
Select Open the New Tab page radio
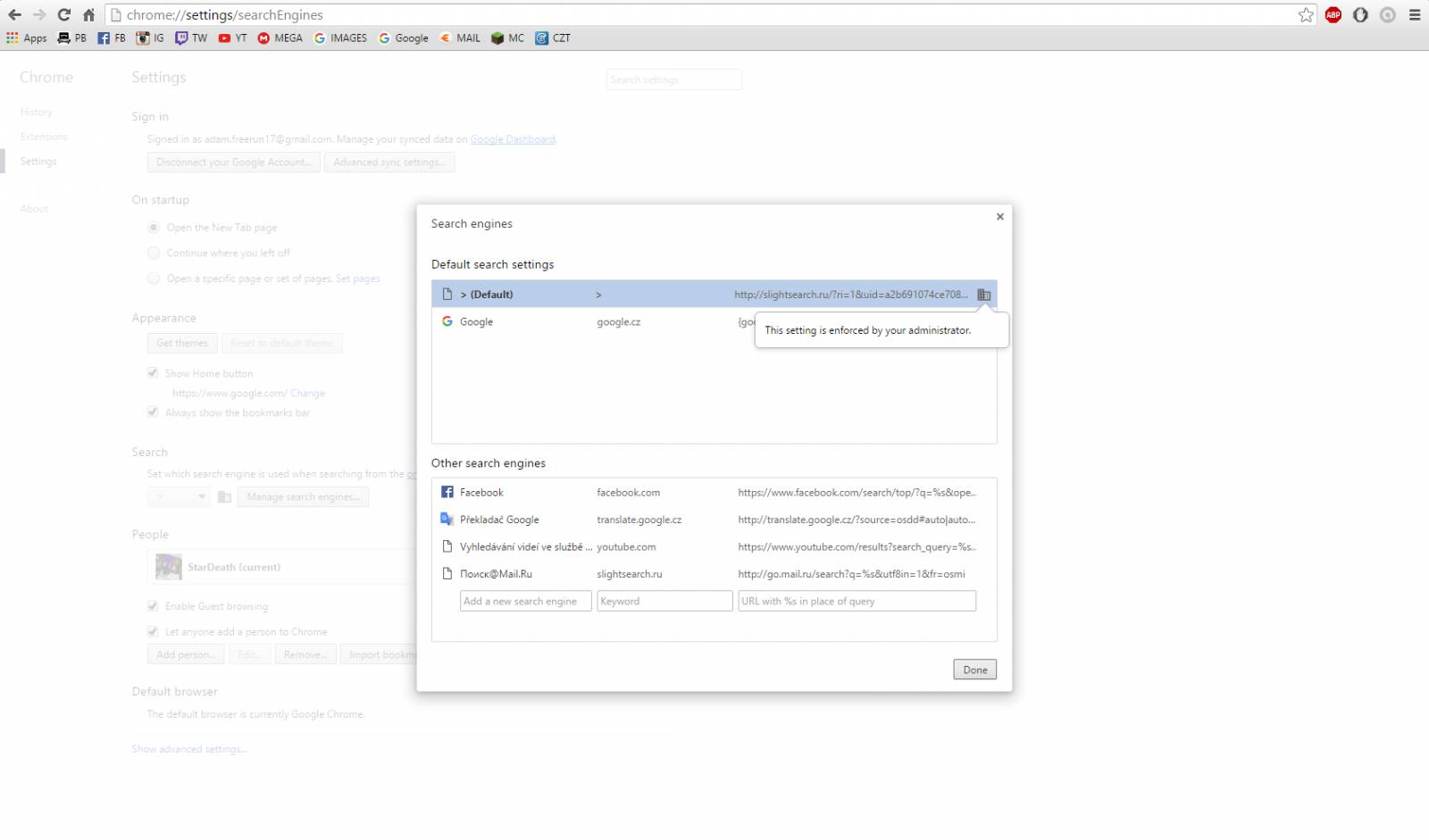[154, 228]
